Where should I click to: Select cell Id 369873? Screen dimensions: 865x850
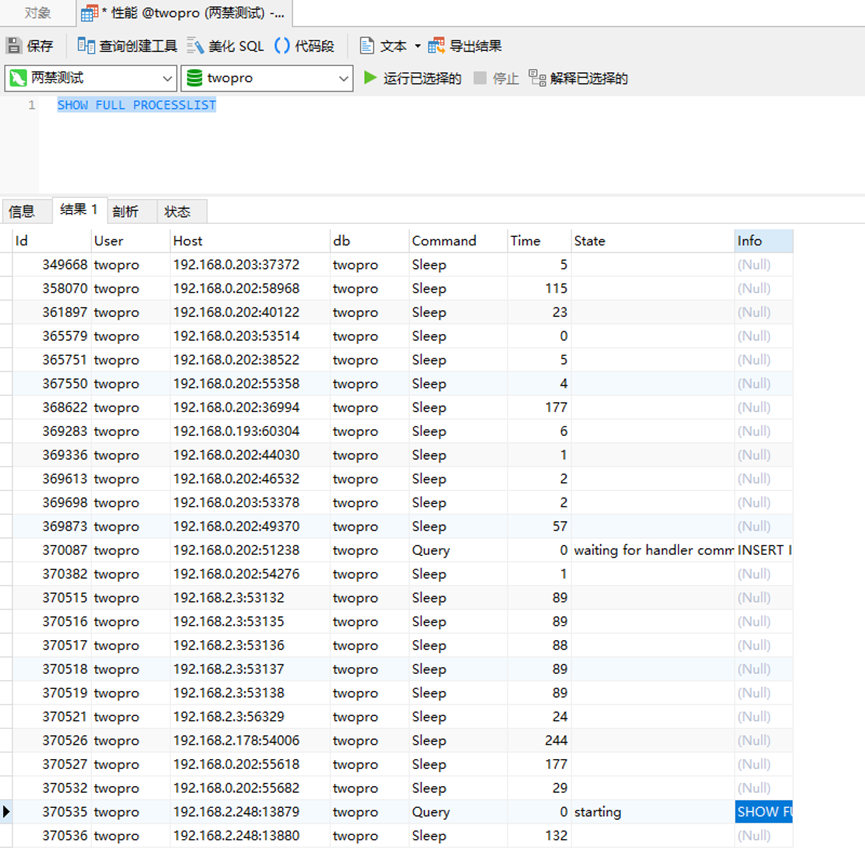click(x=52, y=526)
